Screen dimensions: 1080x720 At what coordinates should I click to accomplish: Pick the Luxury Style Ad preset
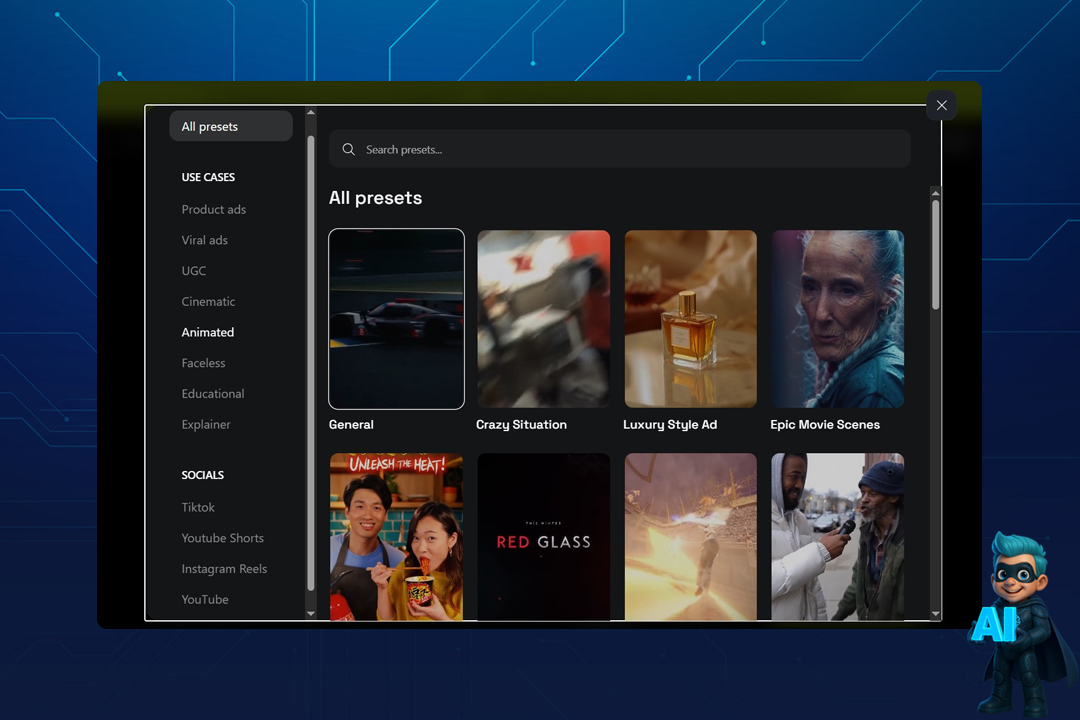(x=690, y=318)
